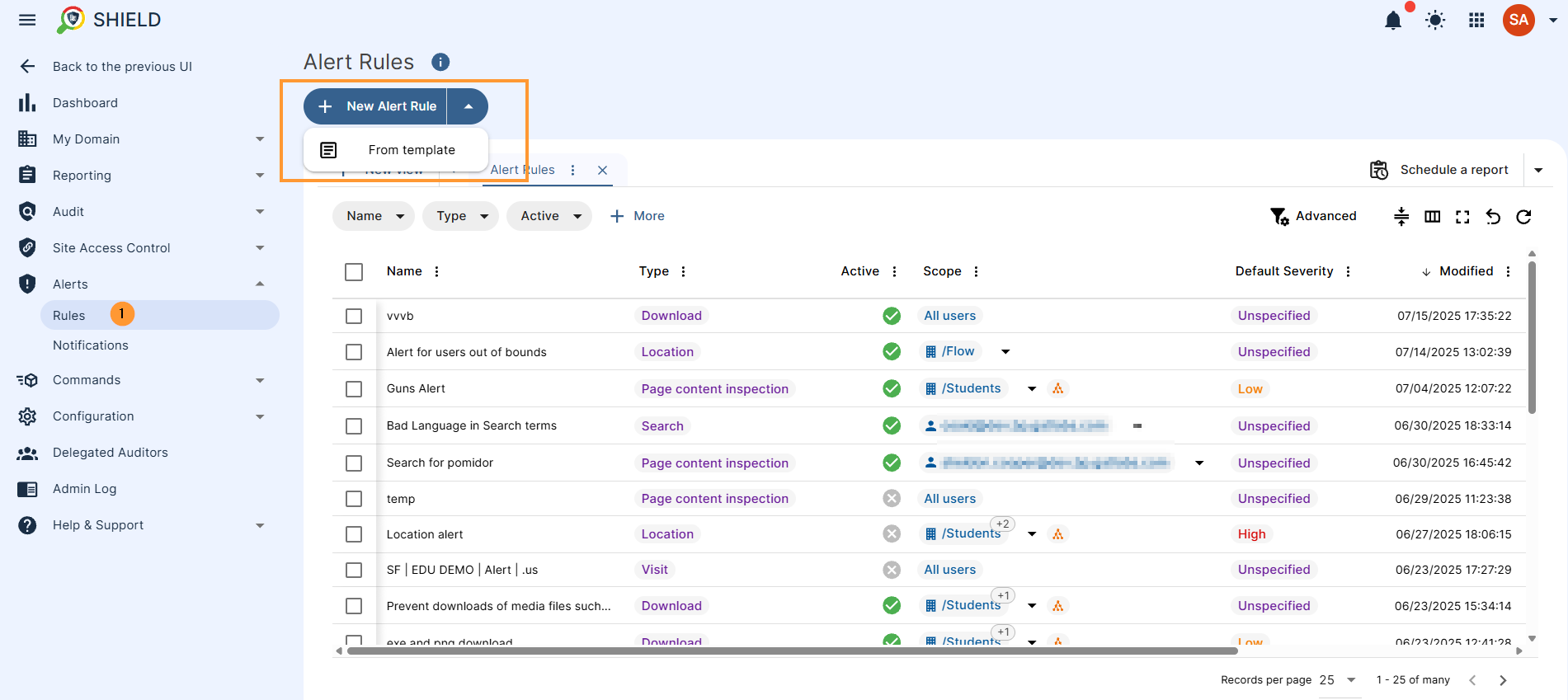
Task: Refresh the alert rules table
Action: (1523, 216)
